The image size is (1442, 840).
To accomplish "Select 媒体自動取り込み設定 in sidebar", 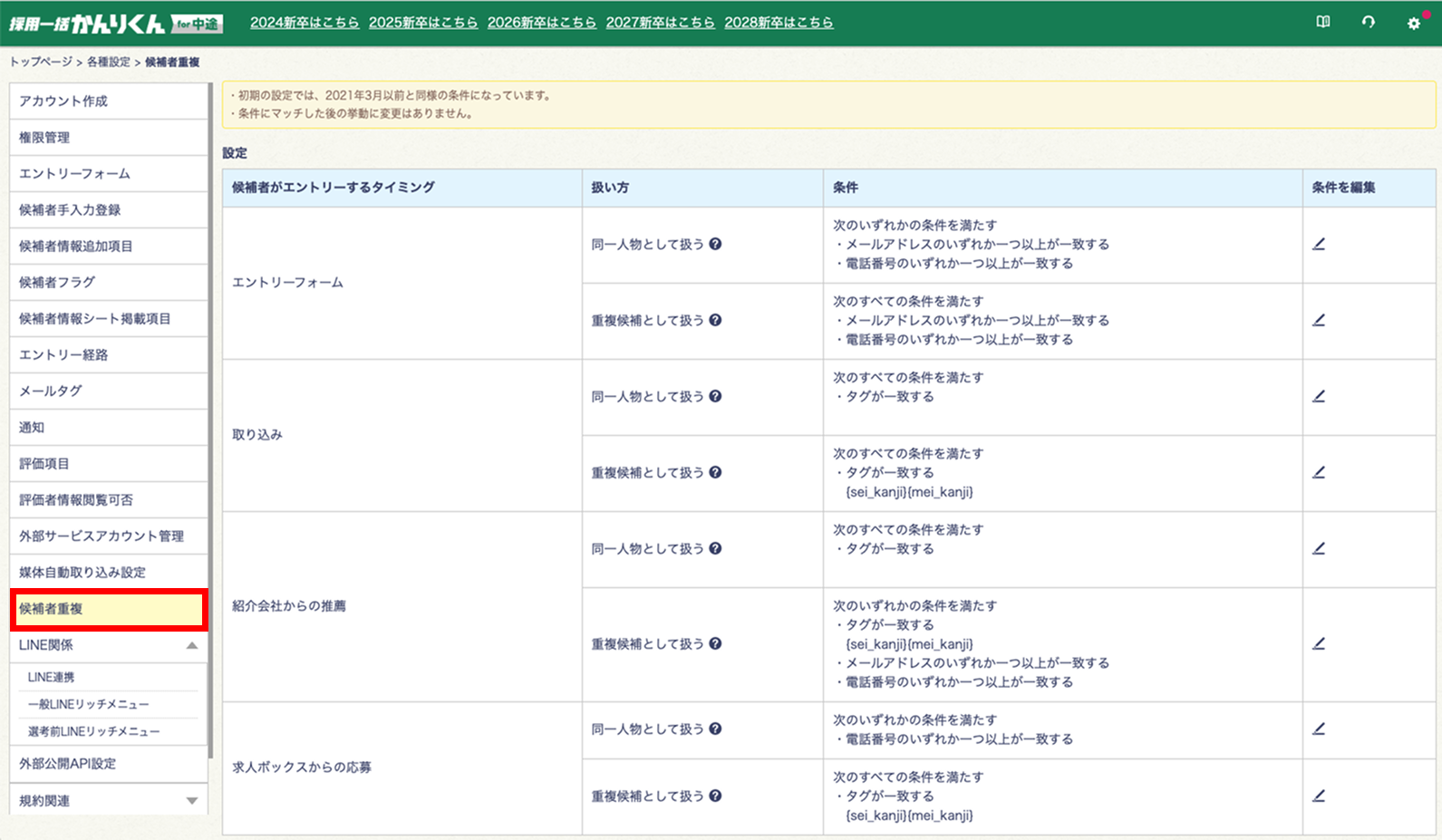I will tap(109, 573).
